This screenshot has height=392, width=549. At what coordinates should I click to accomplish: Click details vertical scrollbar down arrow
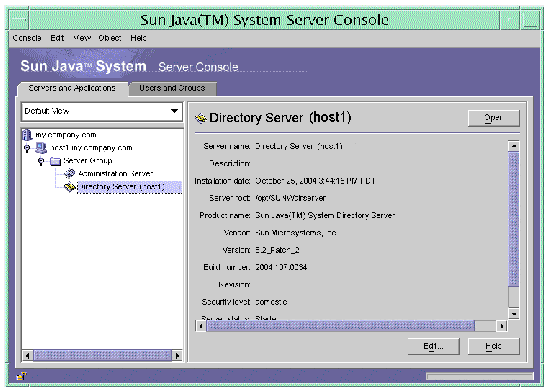coord(513,314)
